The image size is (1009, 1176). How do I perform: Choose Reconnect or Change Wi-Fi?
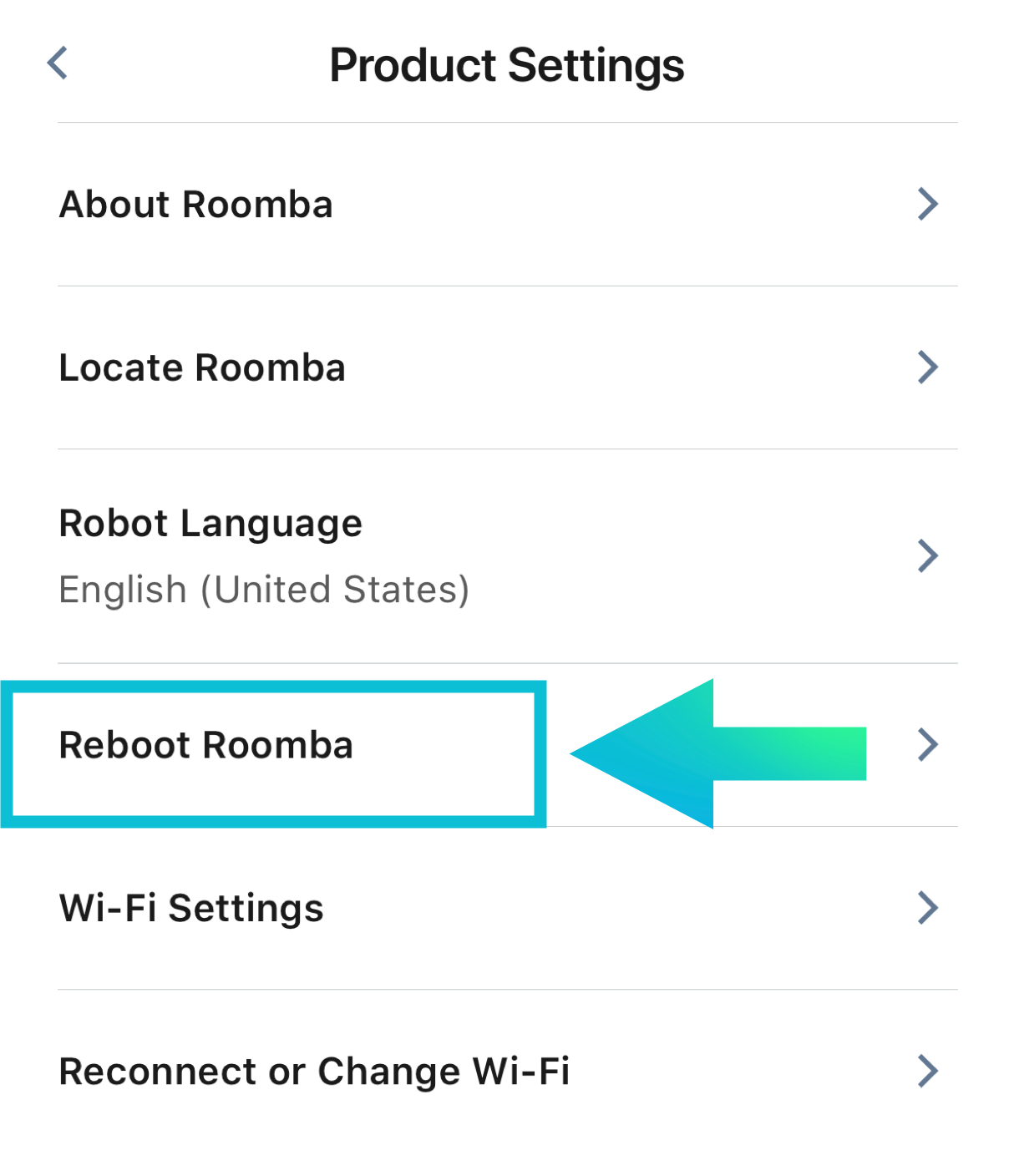[x=314, y=1072]
